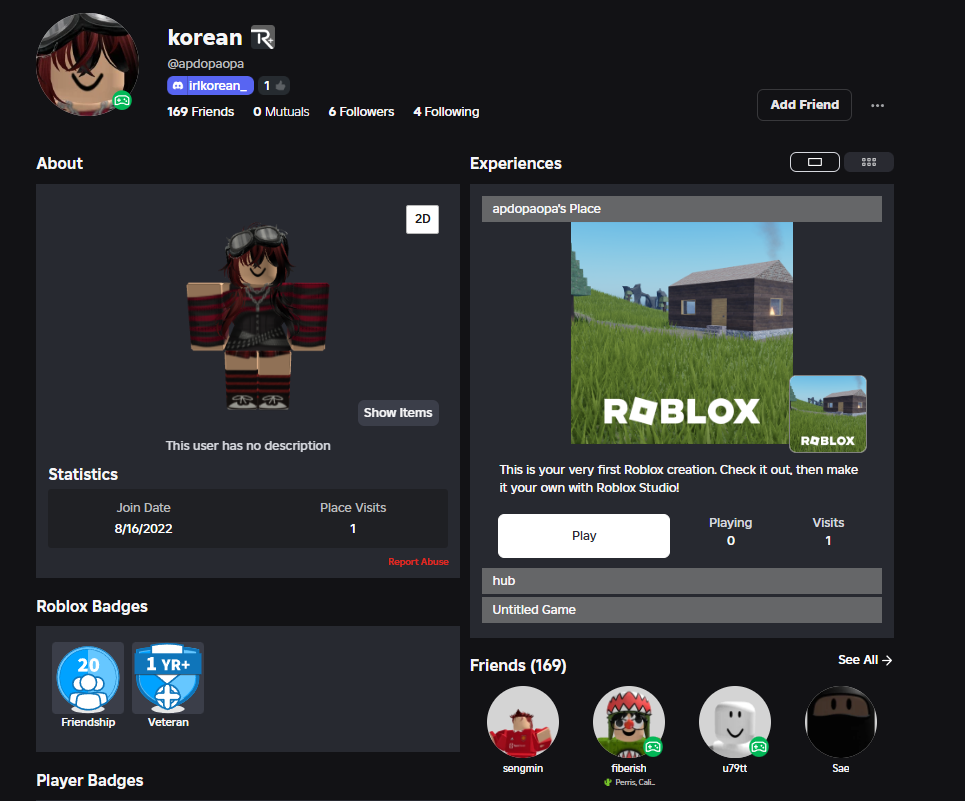This screenshot has width=965, height=801.
Task: Open friend u79tt's avatar
Action: pyautogui.click(x=735, y=722)
